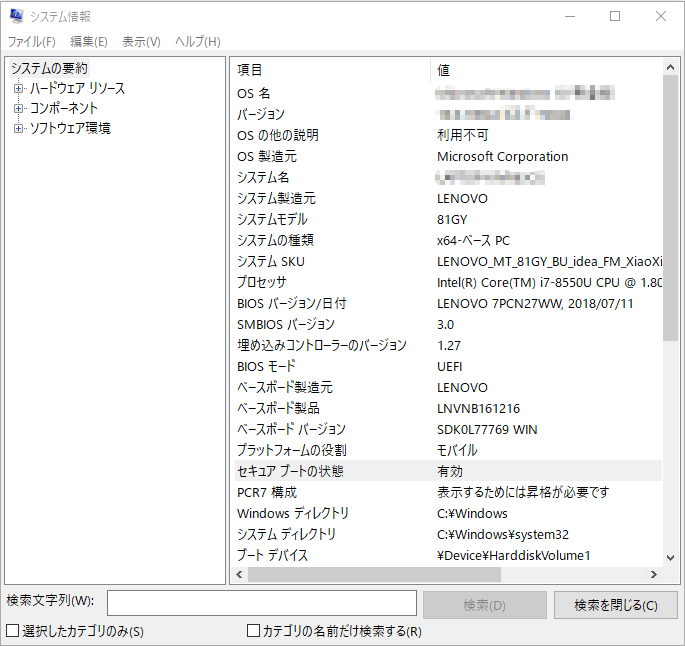Click the システム情報 app icon in title bar

[x=16, y=17]
